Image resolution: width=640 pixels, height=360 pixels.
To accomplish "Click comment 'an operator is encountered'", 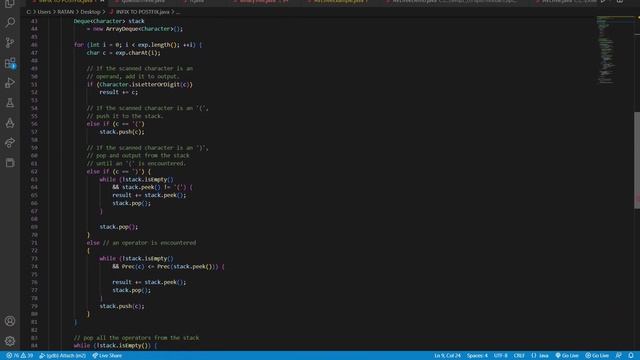I will point(154,243).
